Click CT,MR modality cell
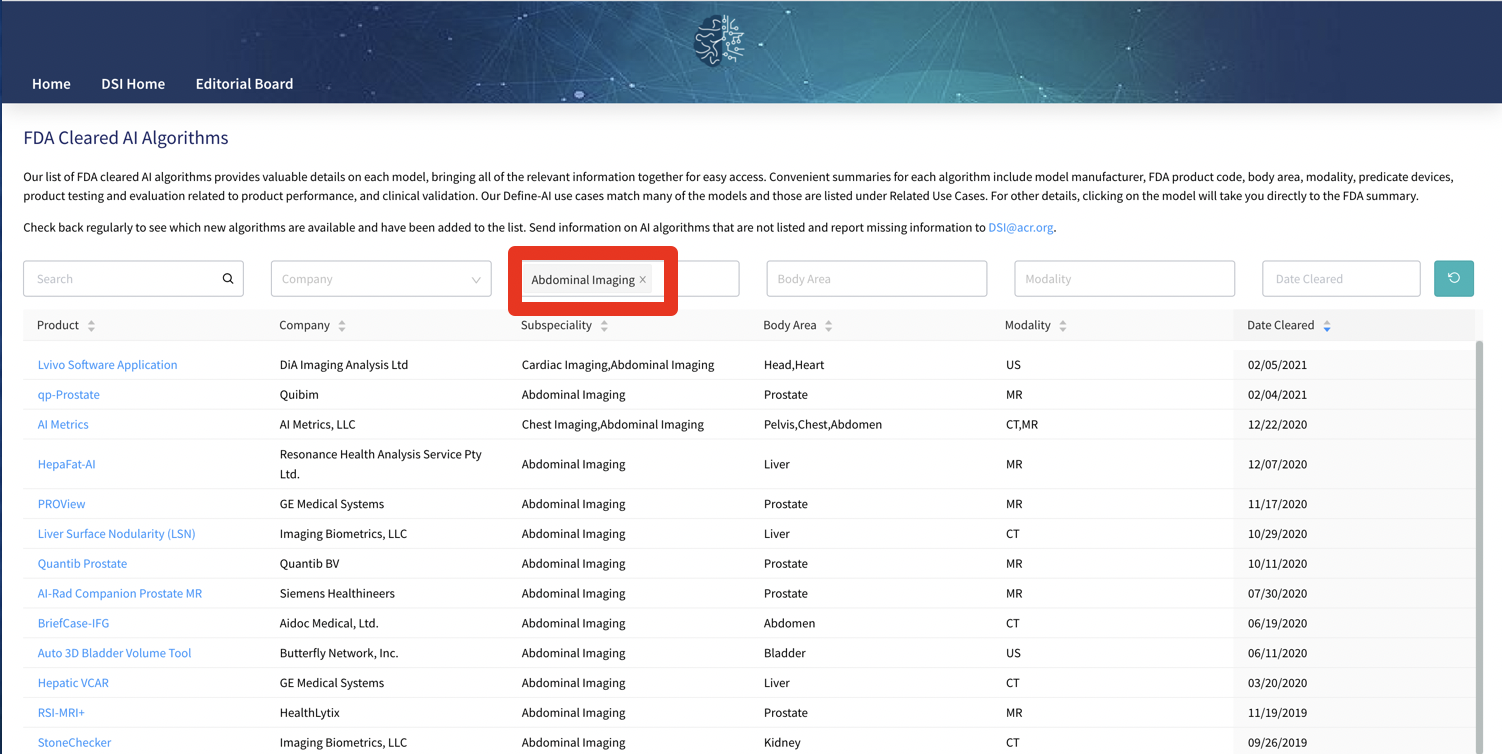Screen dimensions: 1502x754 [x=1022, y=425]
